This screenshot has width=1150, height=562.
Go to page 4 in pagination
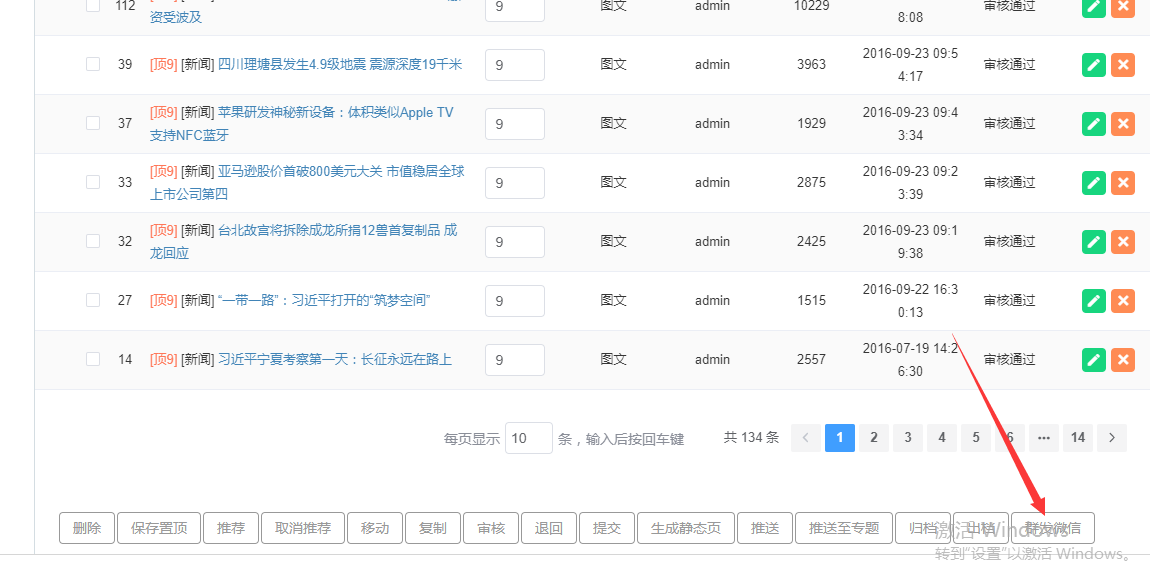point(942,438)
